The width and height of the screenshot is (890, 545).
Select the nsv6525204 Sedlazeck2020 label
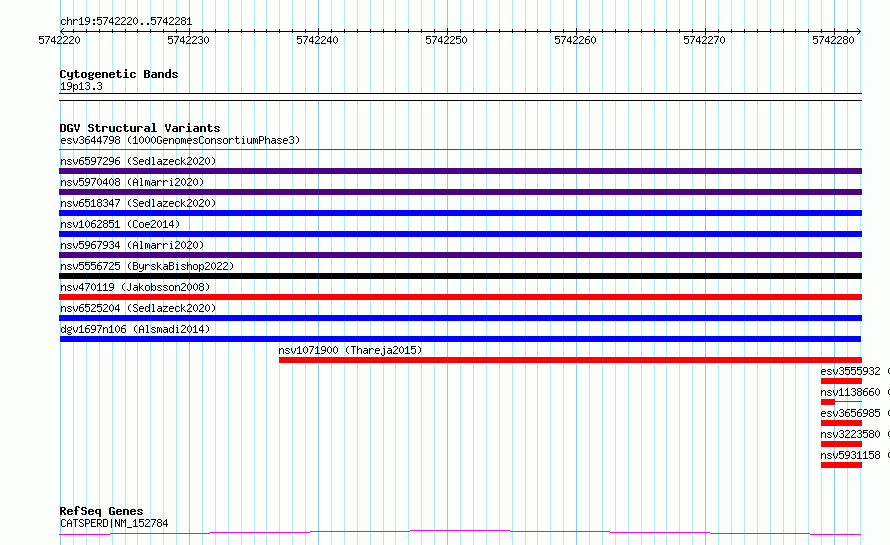tap(138, 308)
